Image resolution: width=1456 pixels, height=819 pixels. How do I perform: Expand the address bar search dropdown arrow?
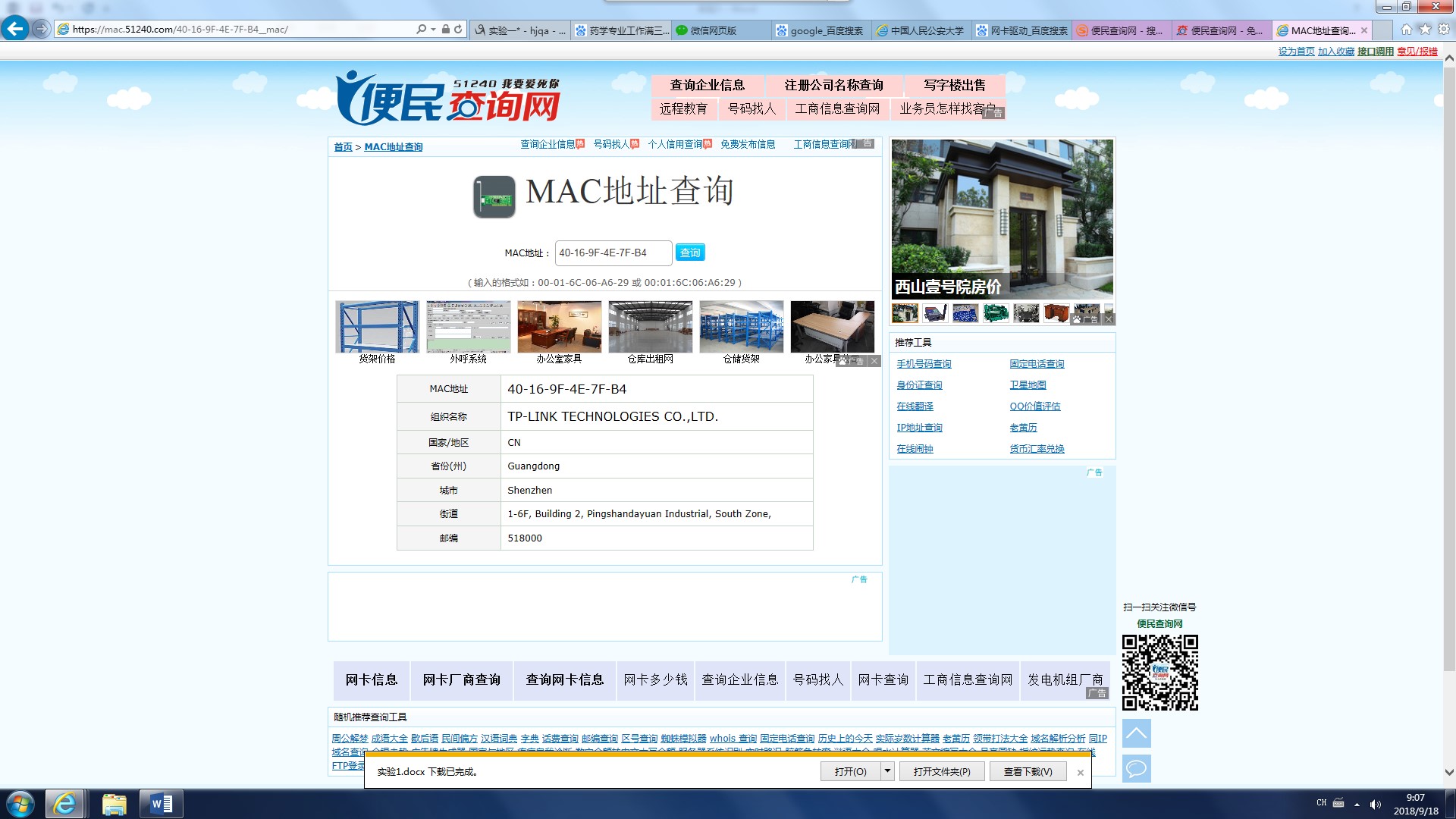433,29
